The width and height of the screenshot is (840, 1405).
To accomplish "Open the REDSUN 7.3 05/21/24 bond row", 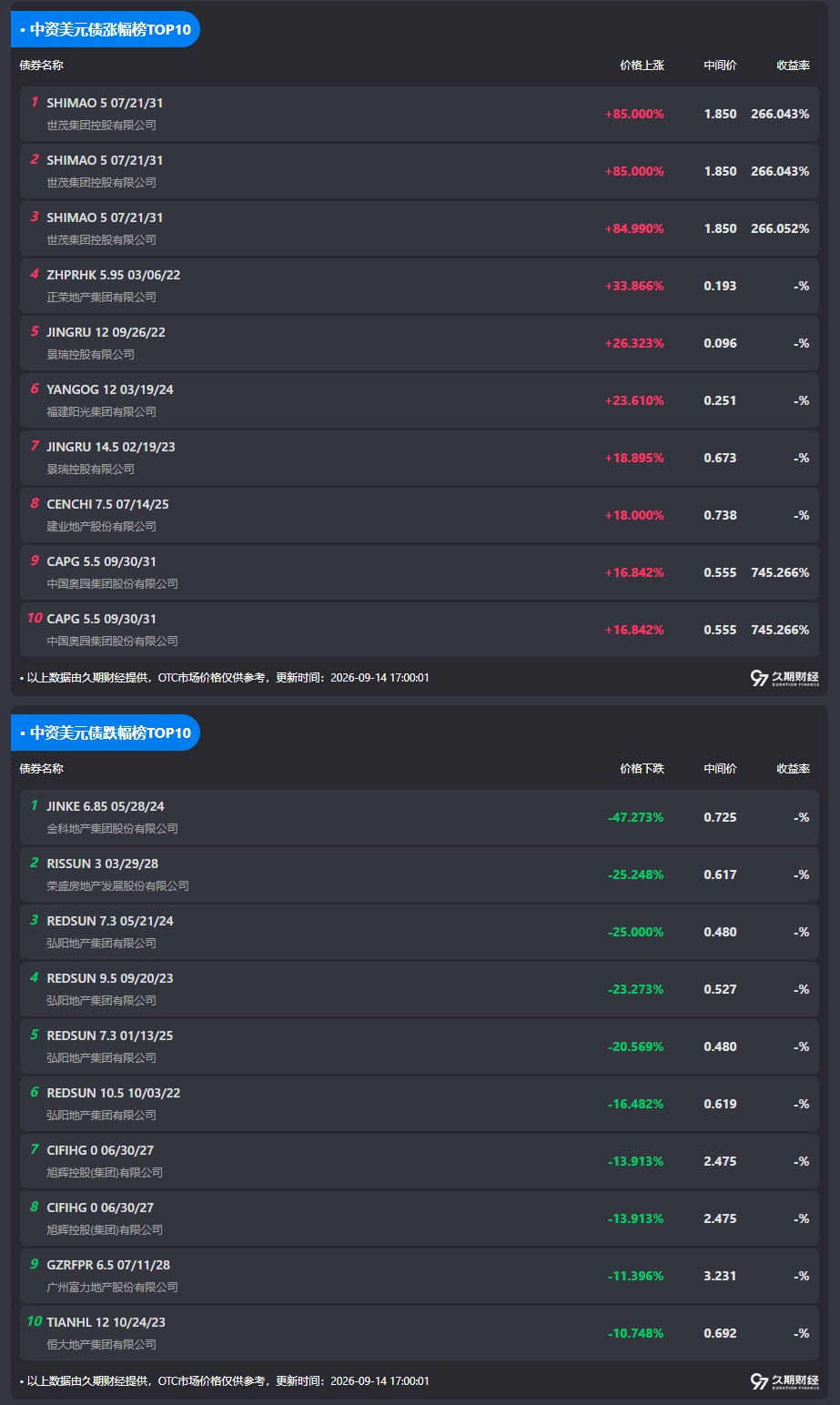I will (420, 932).
